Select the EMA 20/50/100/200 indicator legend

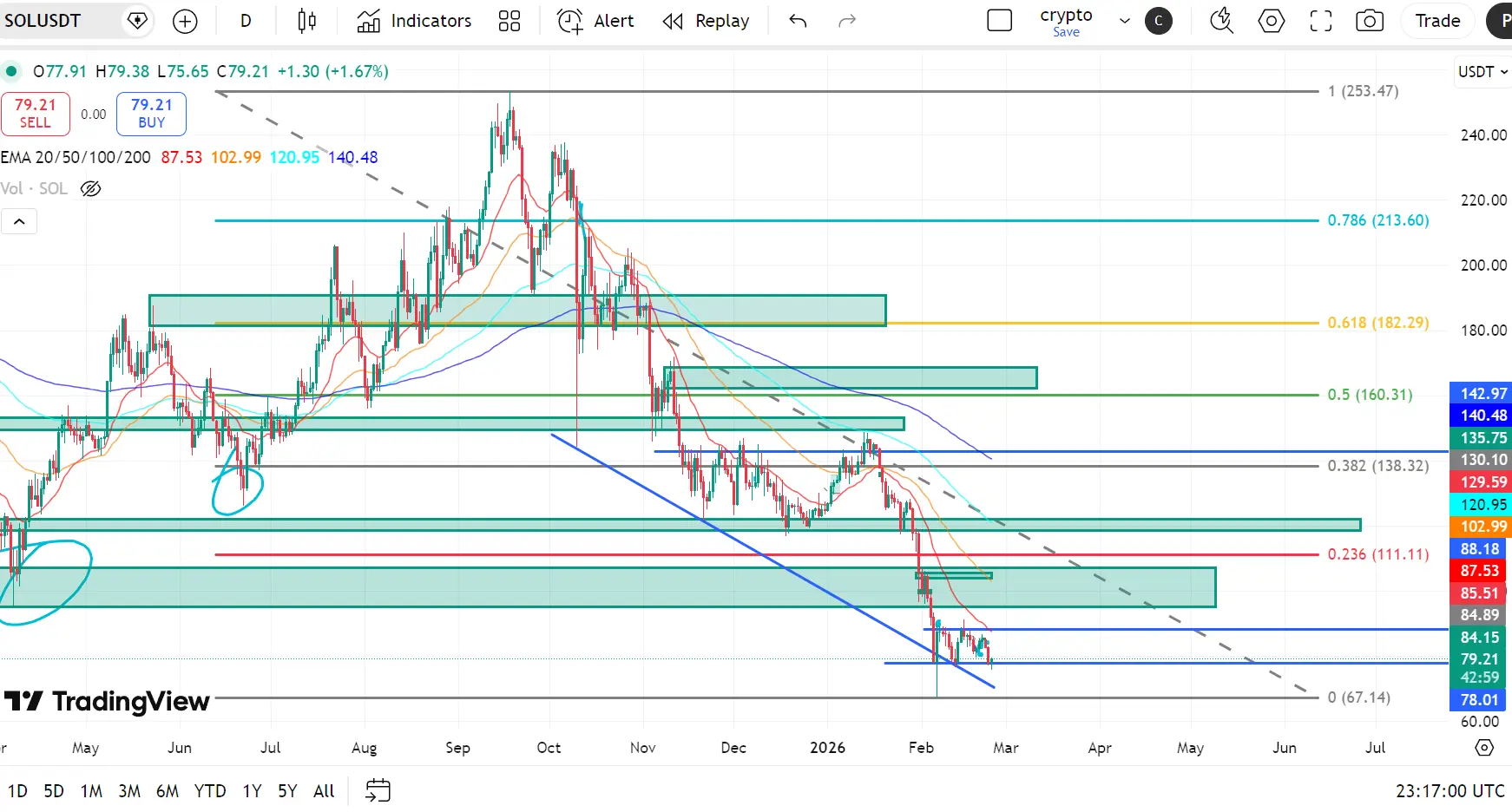tap(76, 157)
